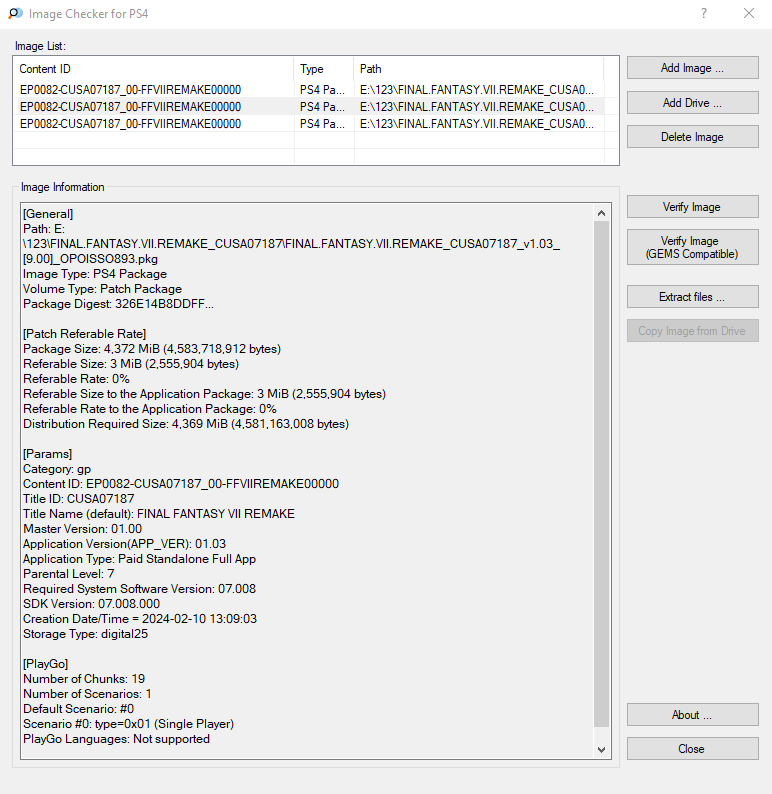Click the Image Checker app icon
This screenshot has width=772, height=794.
15,14
